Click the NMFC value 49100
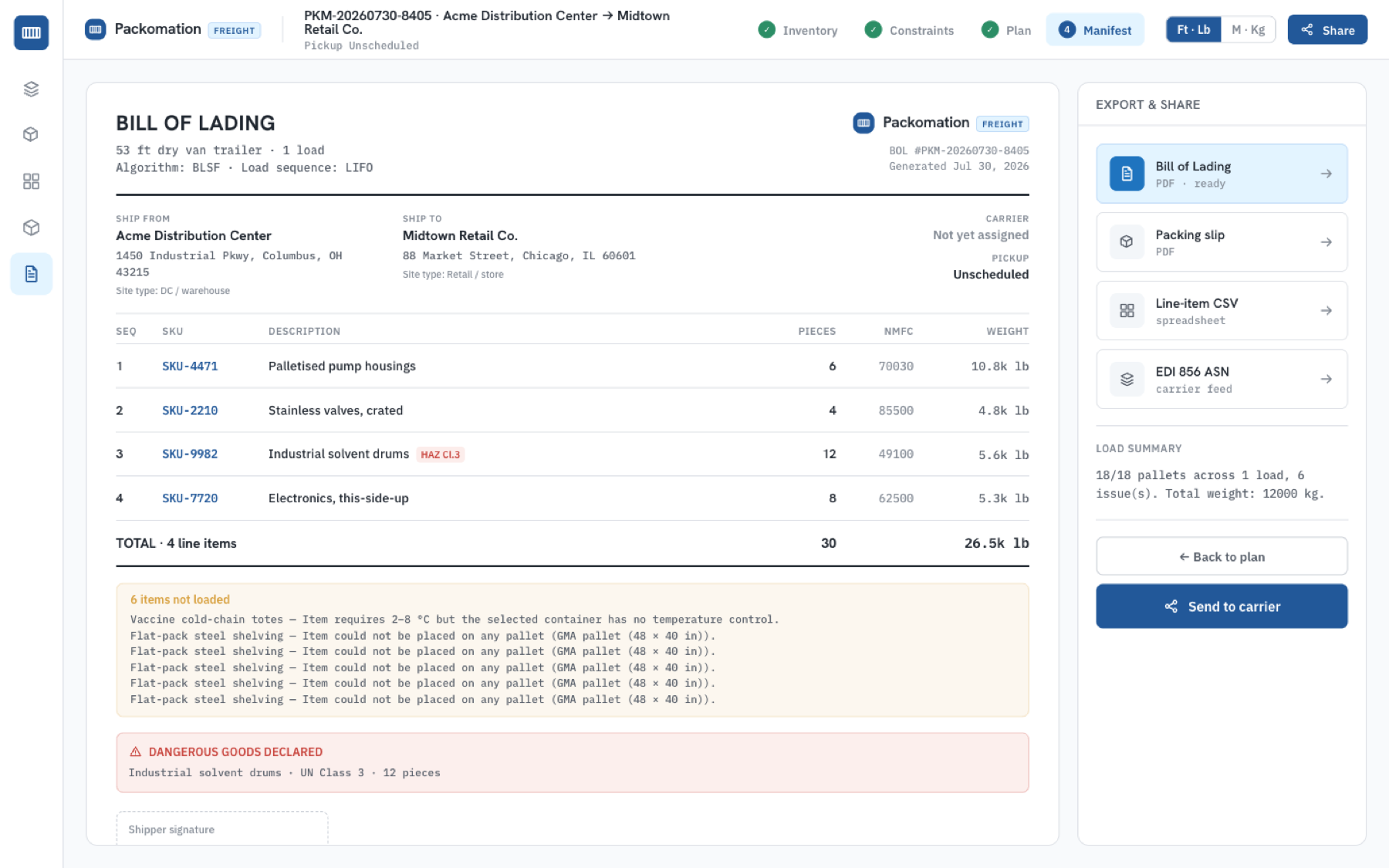 [896, 454]
